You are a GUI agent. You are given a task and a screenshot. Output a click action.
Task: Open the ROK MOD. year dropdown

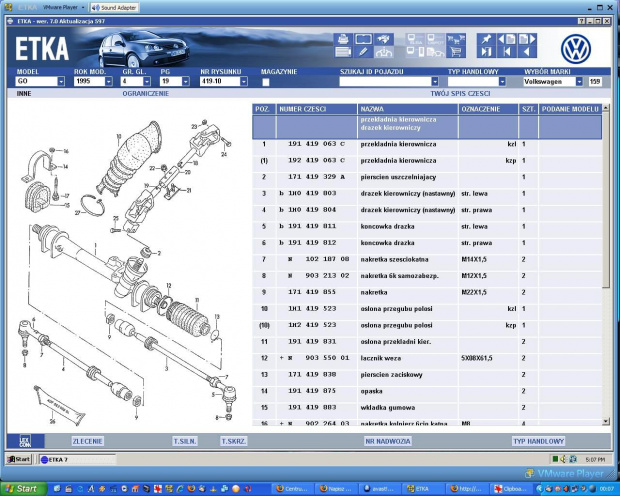(108, 81)
